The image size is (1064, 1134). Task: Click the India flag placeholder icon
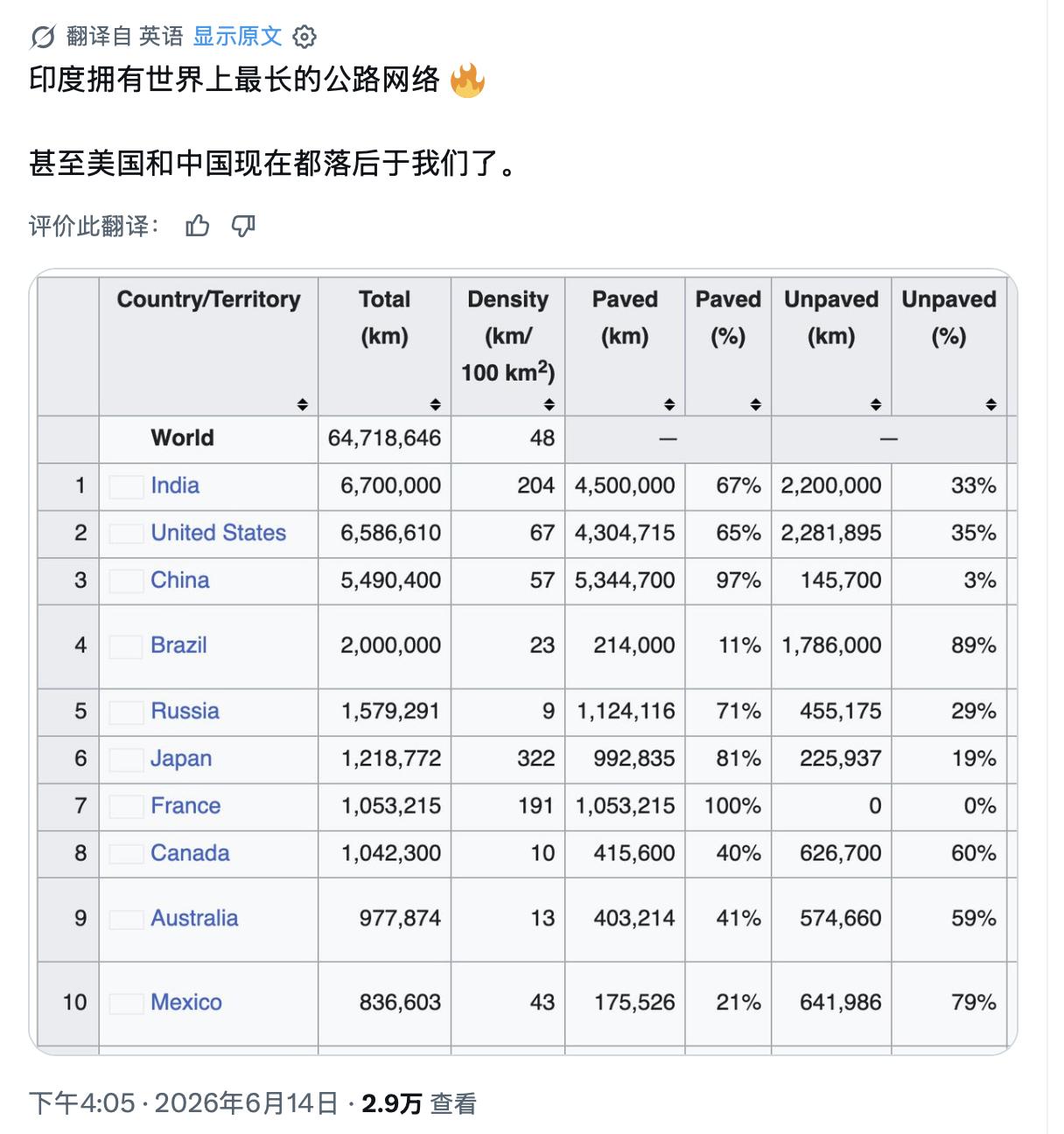coord(126,486)
